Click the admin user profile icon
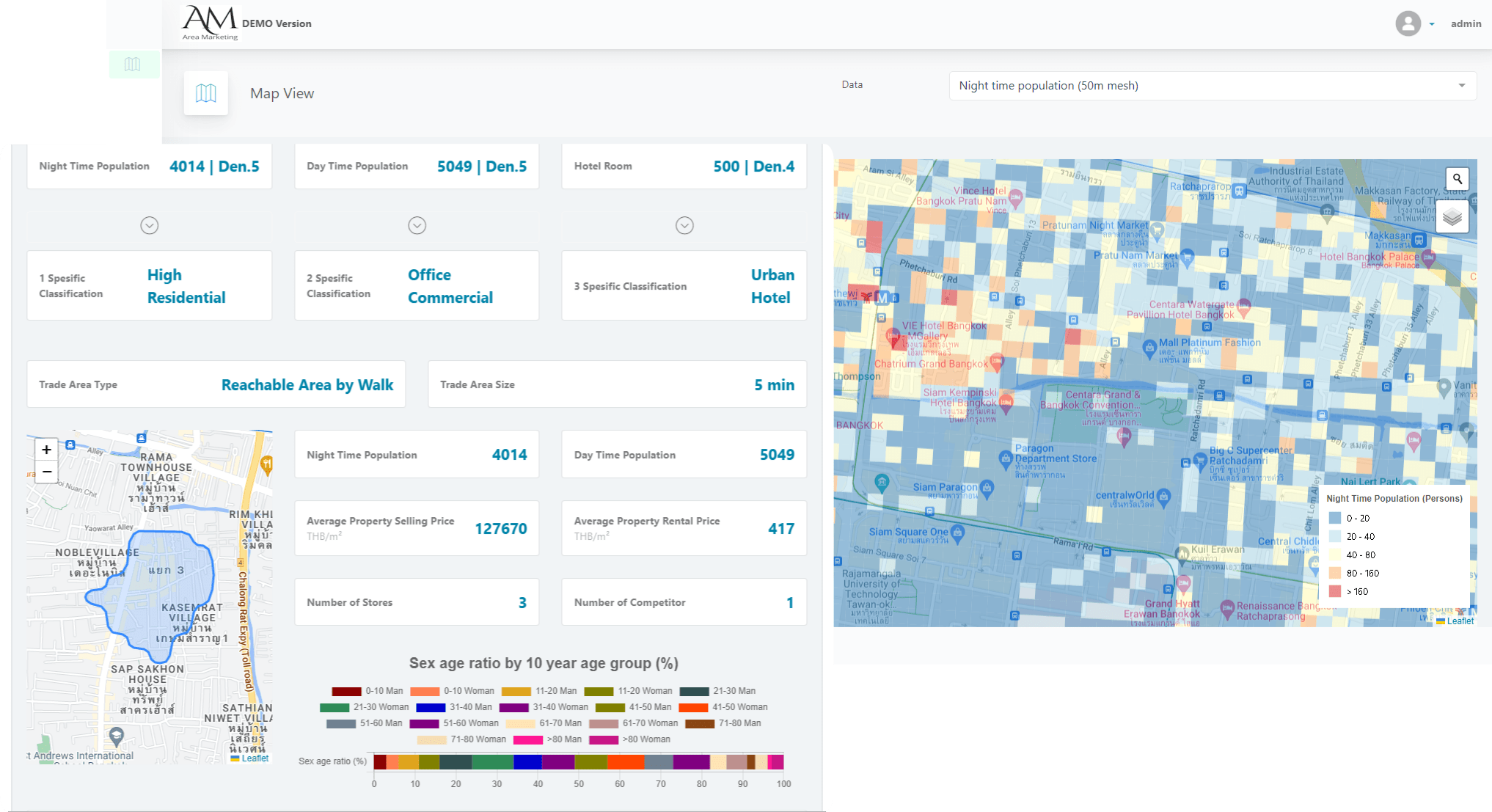1492x812 pixels. 1407,23
